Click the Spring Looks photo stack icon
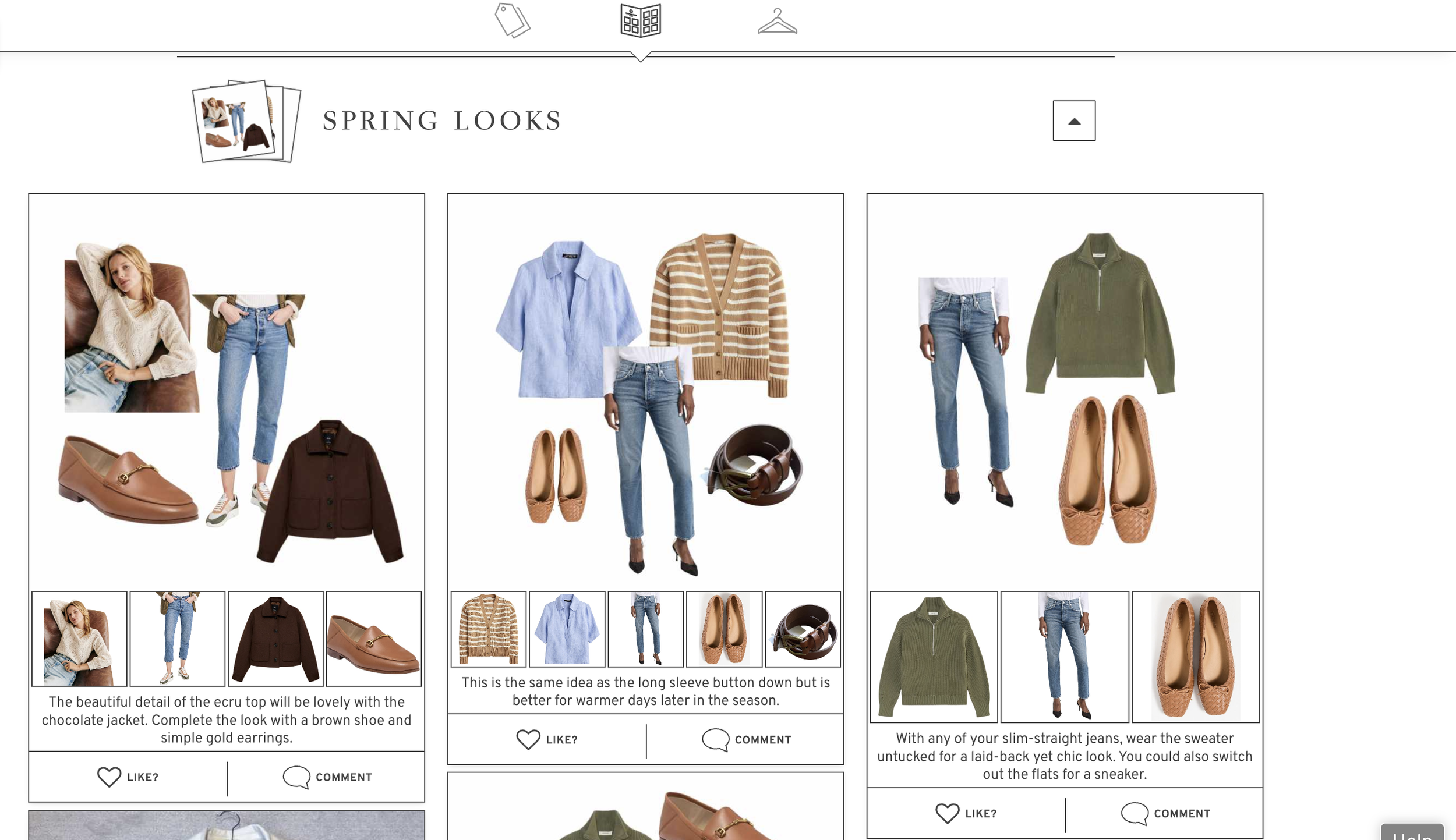 [246, 121]
